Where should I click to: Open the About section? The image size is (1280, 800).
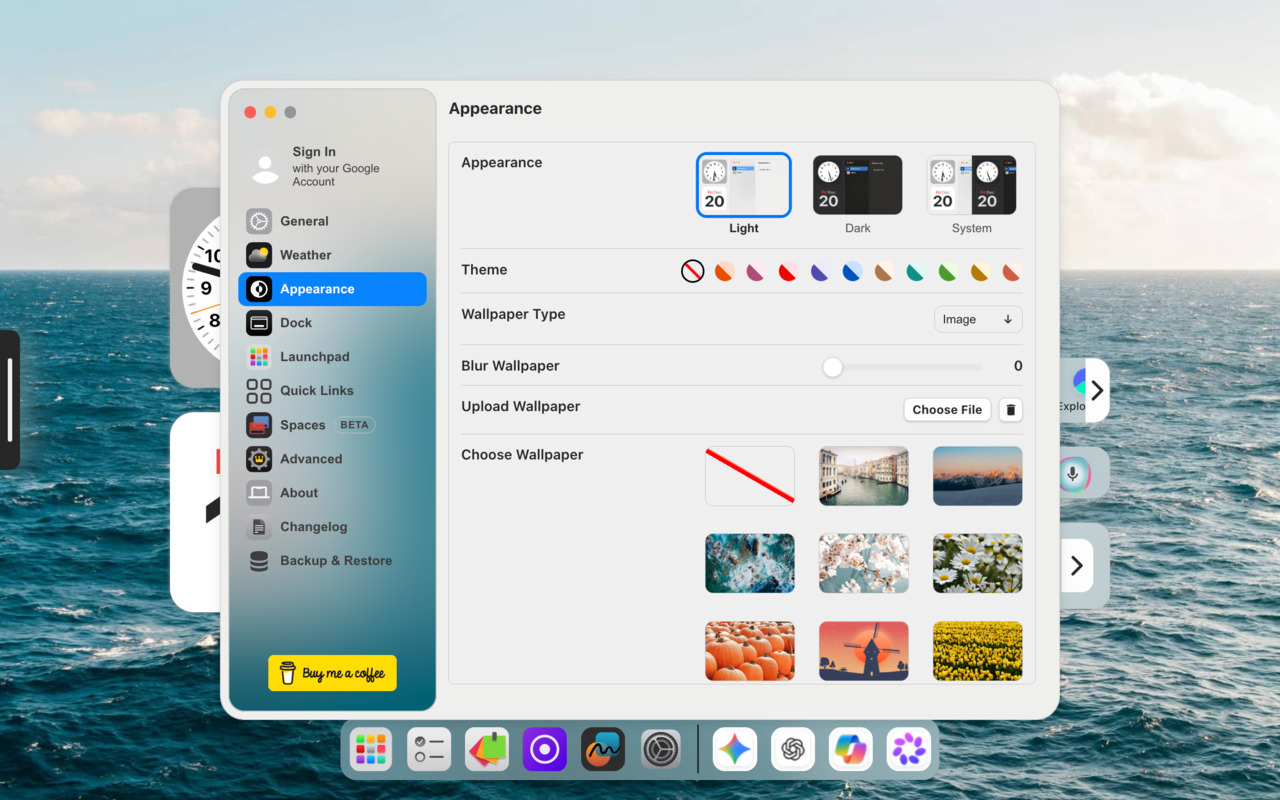pos(332,493)
